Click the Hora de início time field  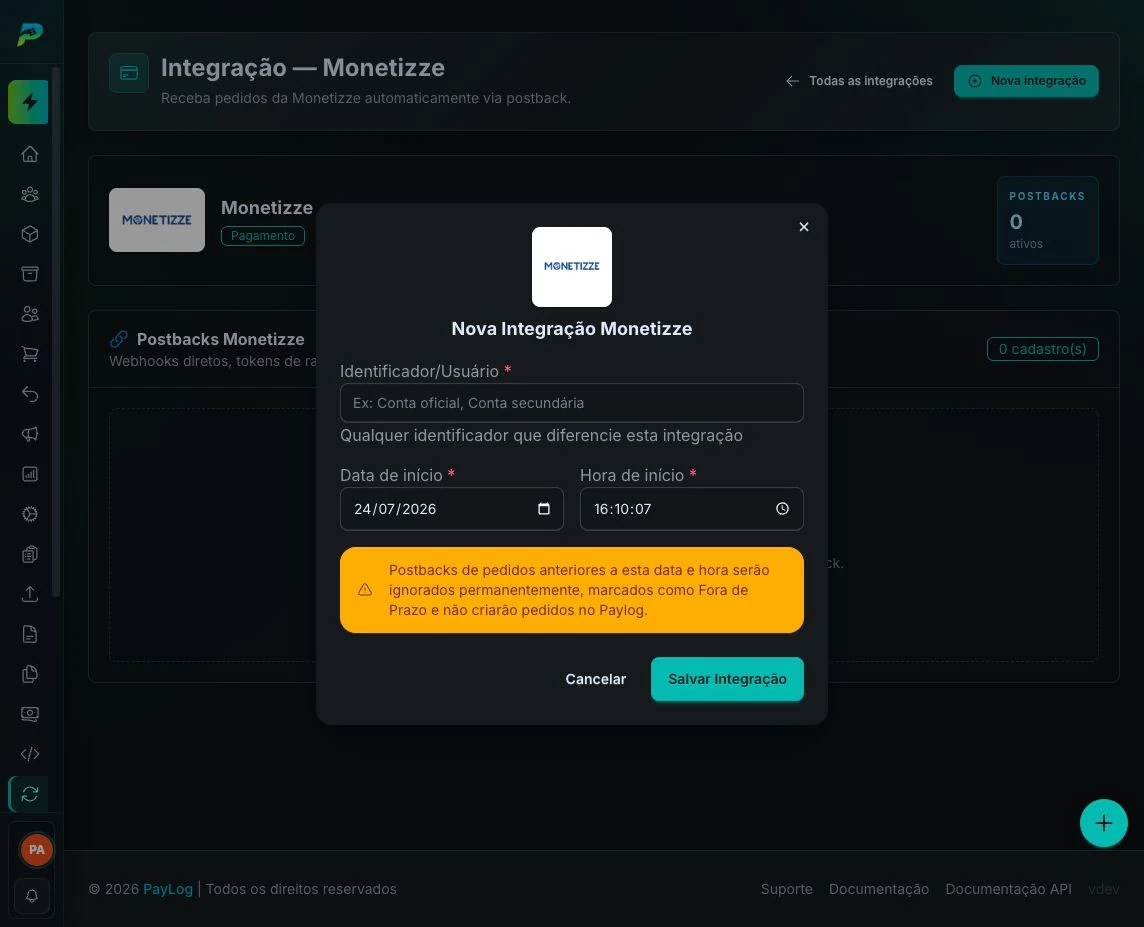tap(692, 508)
